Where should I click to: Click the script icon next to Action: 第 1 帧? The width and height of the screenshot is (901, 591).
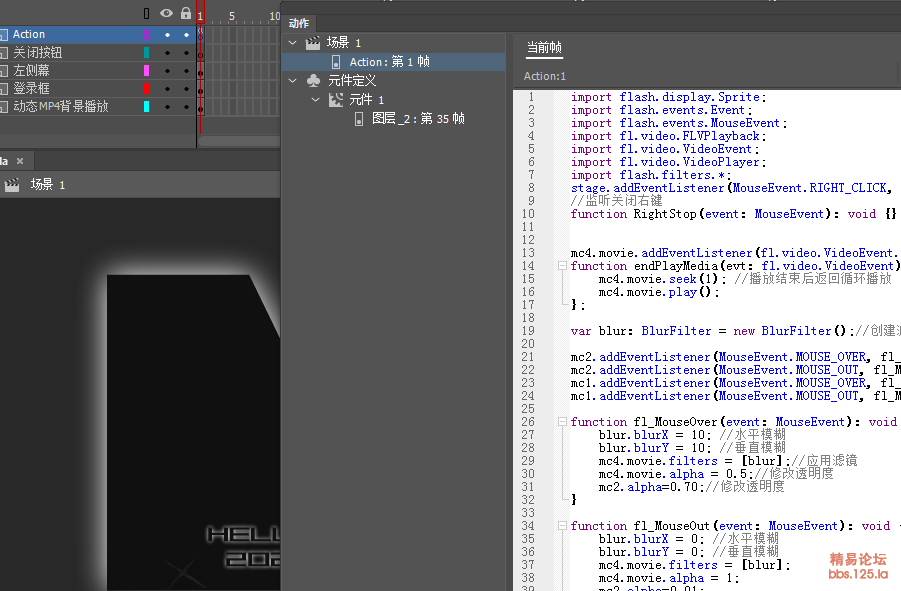click(x=337, y=62)
